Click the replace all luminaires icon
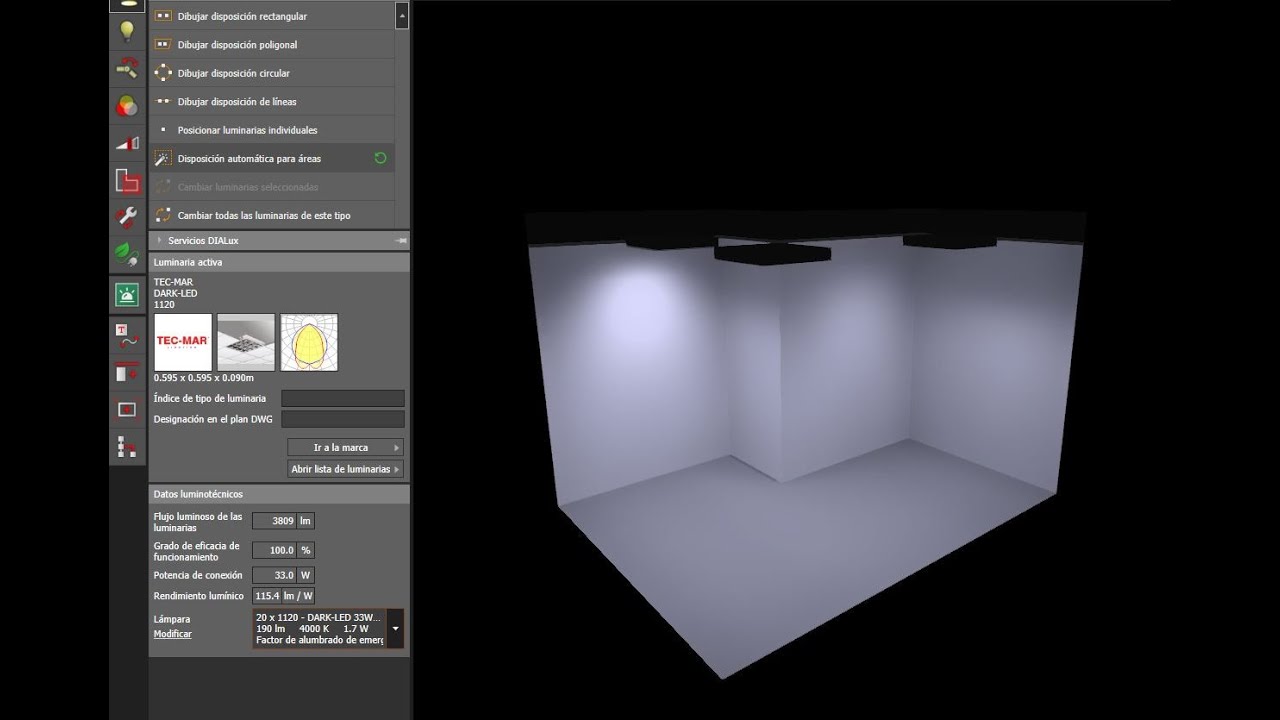 pos(163,215)
